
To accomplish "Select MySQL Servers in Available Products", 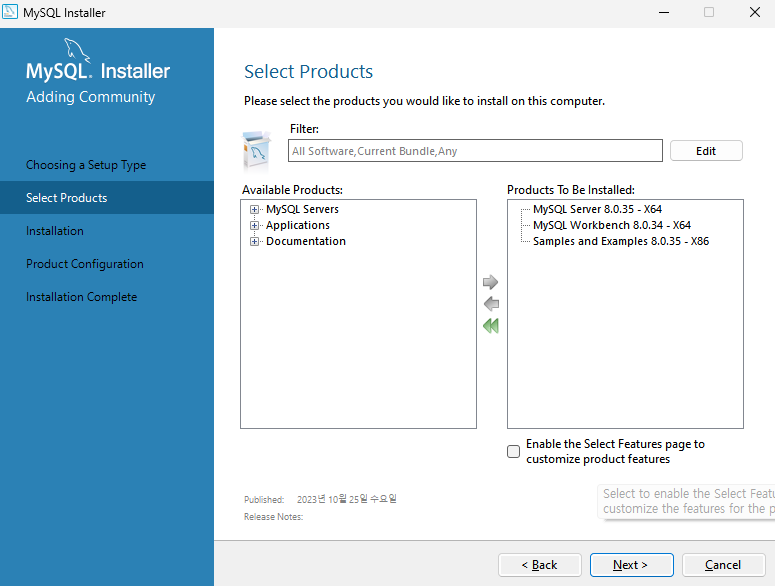I will [x=302, y=209].
